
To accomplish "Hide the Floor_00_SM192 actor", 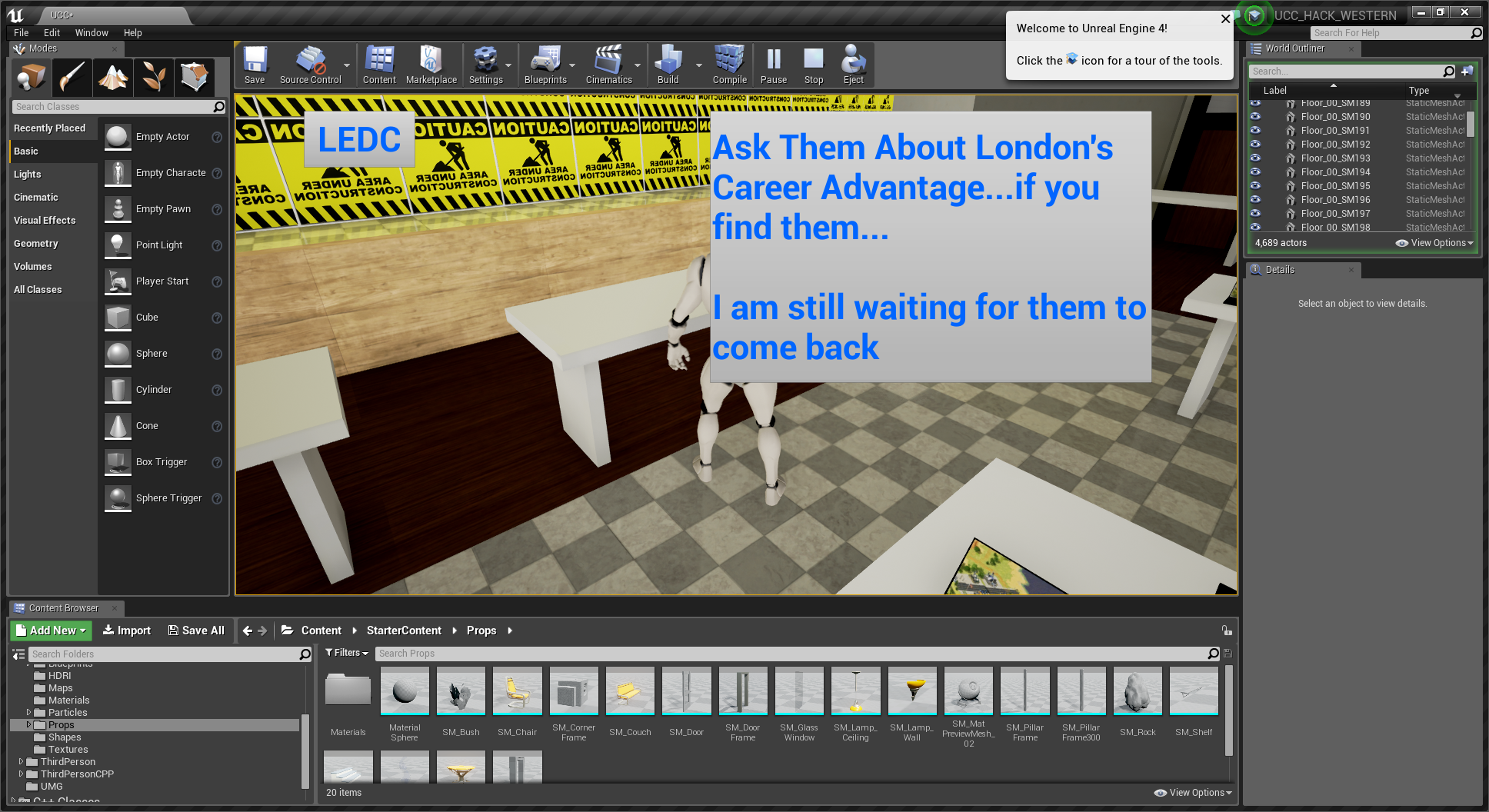I will [1255, 145].
